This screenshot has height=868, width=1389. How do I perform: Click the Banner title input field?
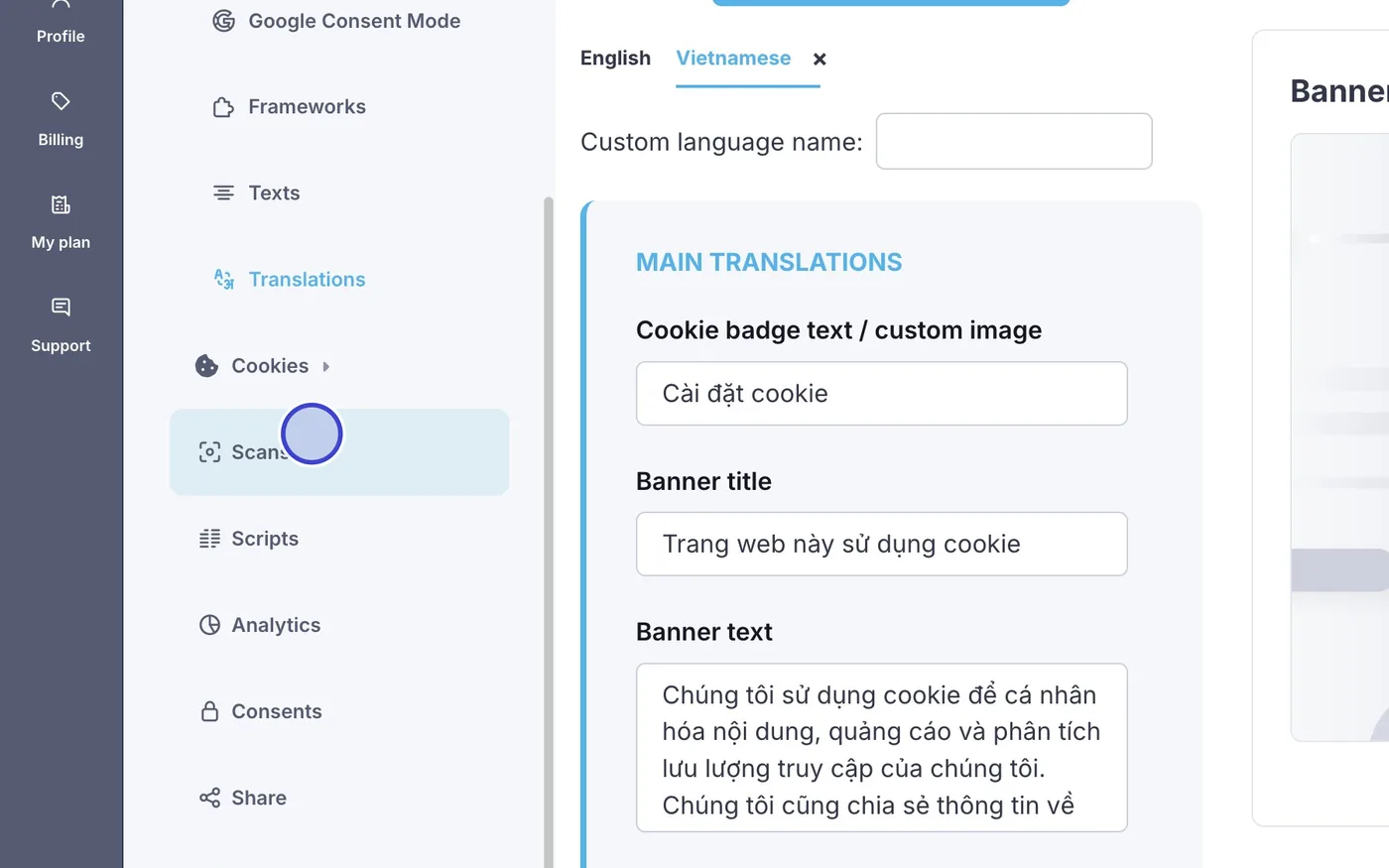click(x=881, y=544)
